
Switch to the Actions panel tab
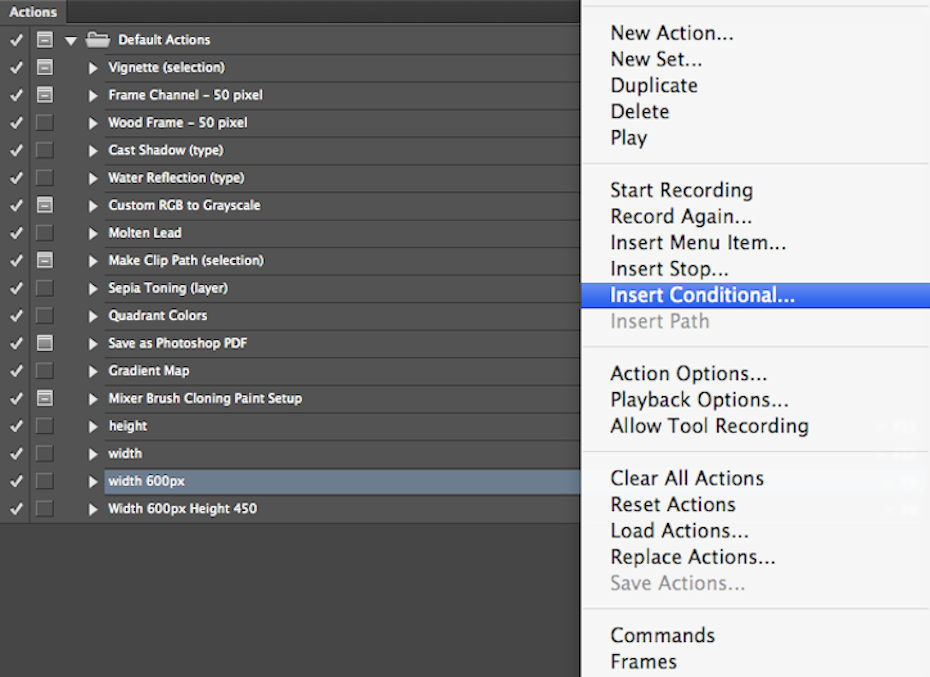[x=33, y=12]
